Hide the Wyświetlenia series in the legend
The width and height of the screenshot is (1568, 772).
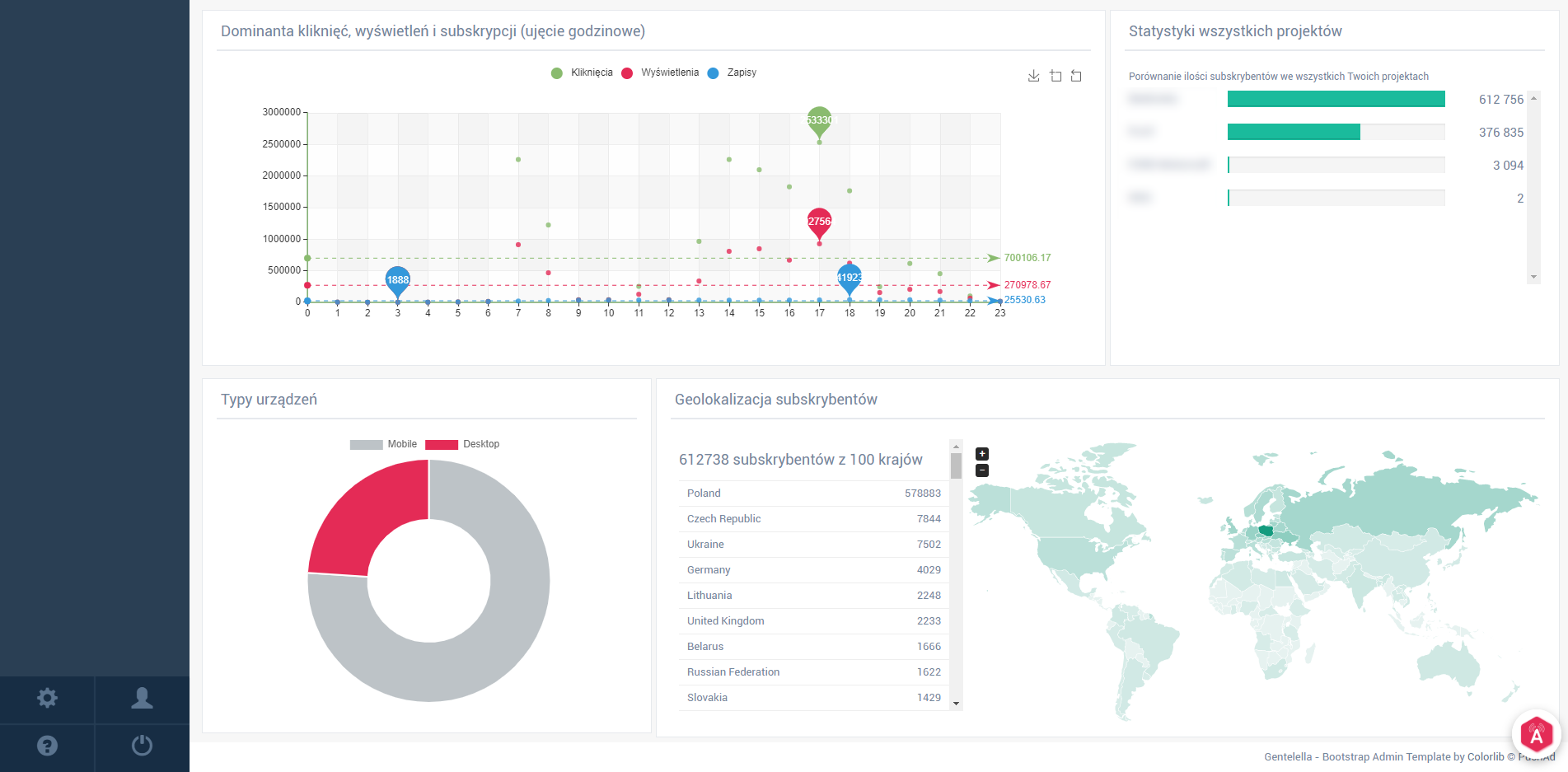pyautogui.click(x=660, y=73)
